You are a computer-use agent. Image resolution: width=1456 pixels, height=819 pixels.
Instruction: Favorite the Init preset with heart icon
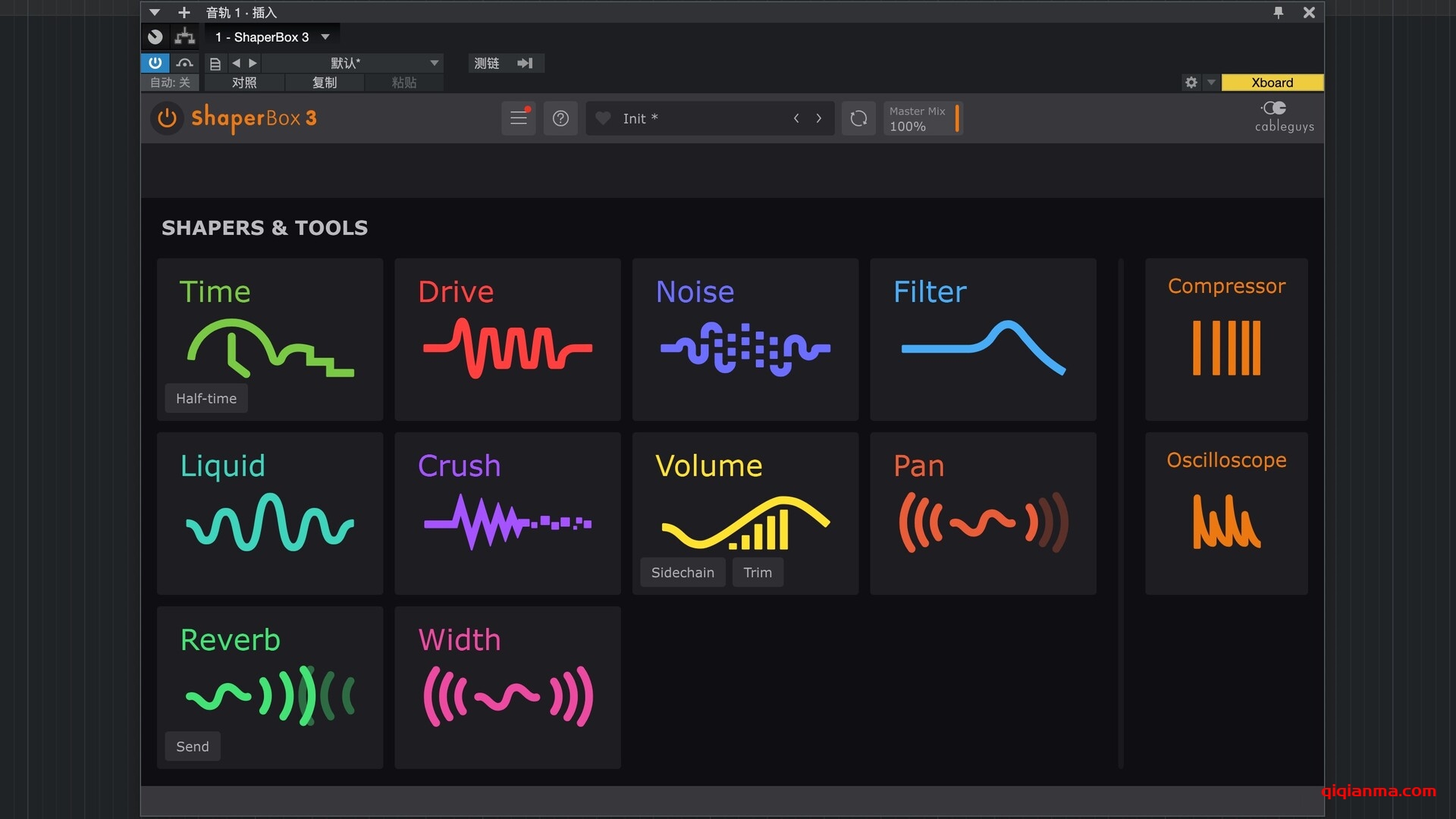click(603, 118)
